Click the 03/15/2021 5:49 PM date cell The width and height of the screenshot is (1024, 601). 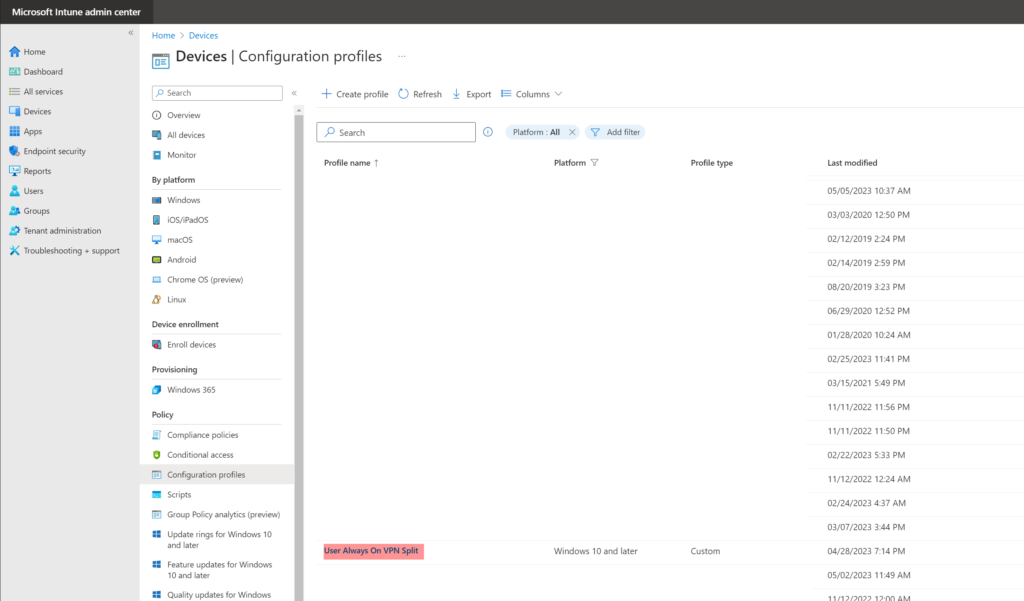coord(866,383)
